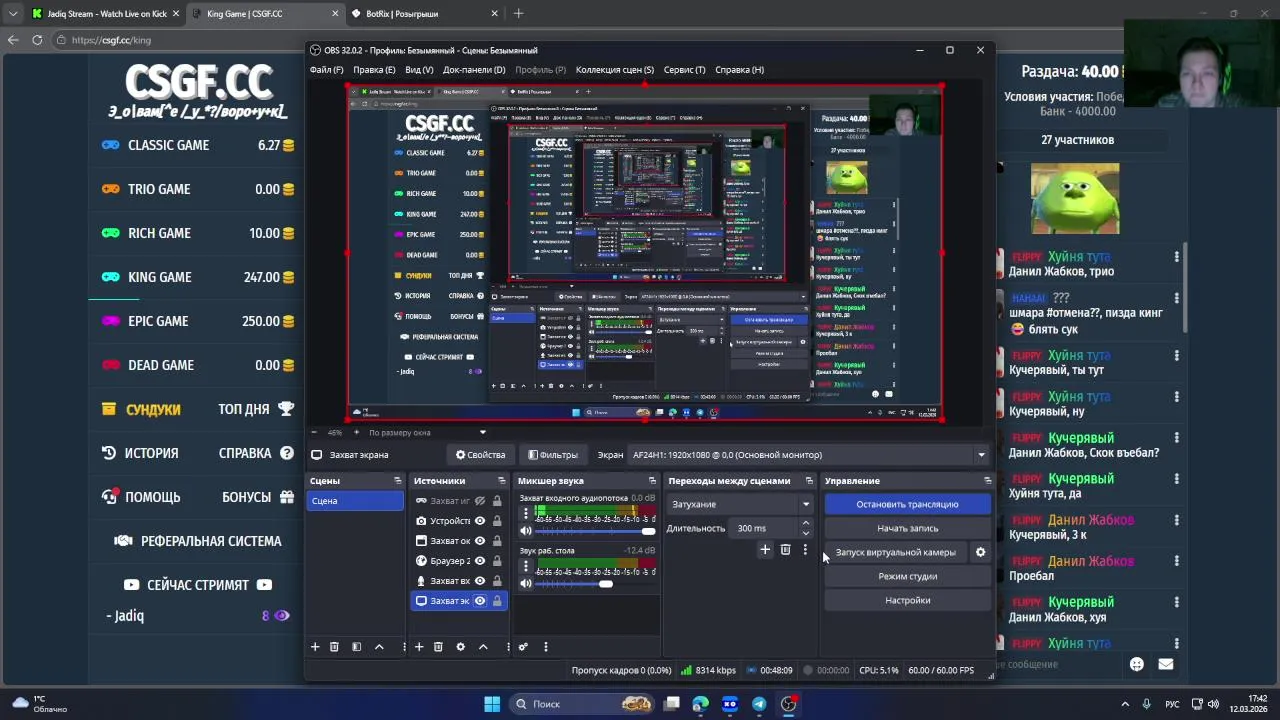Screen dimensions: 1280x720
Task: Click the chat scrollbar on the csgf.cc page
Action: tap(1187, 290)
